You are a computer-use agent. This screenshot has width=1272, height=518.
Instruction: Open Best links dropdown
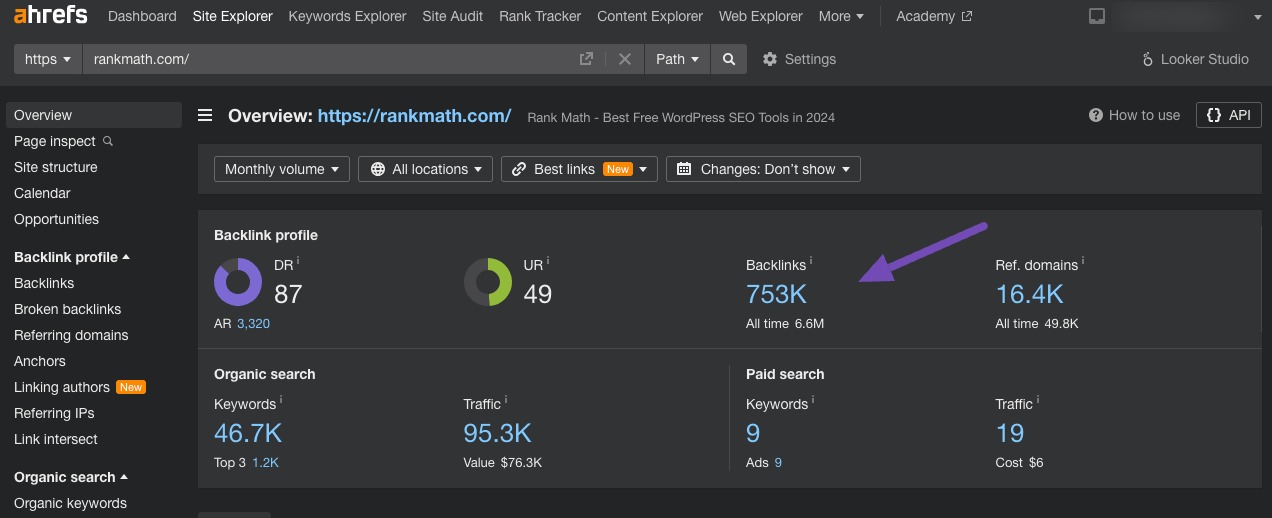[579, 169]
